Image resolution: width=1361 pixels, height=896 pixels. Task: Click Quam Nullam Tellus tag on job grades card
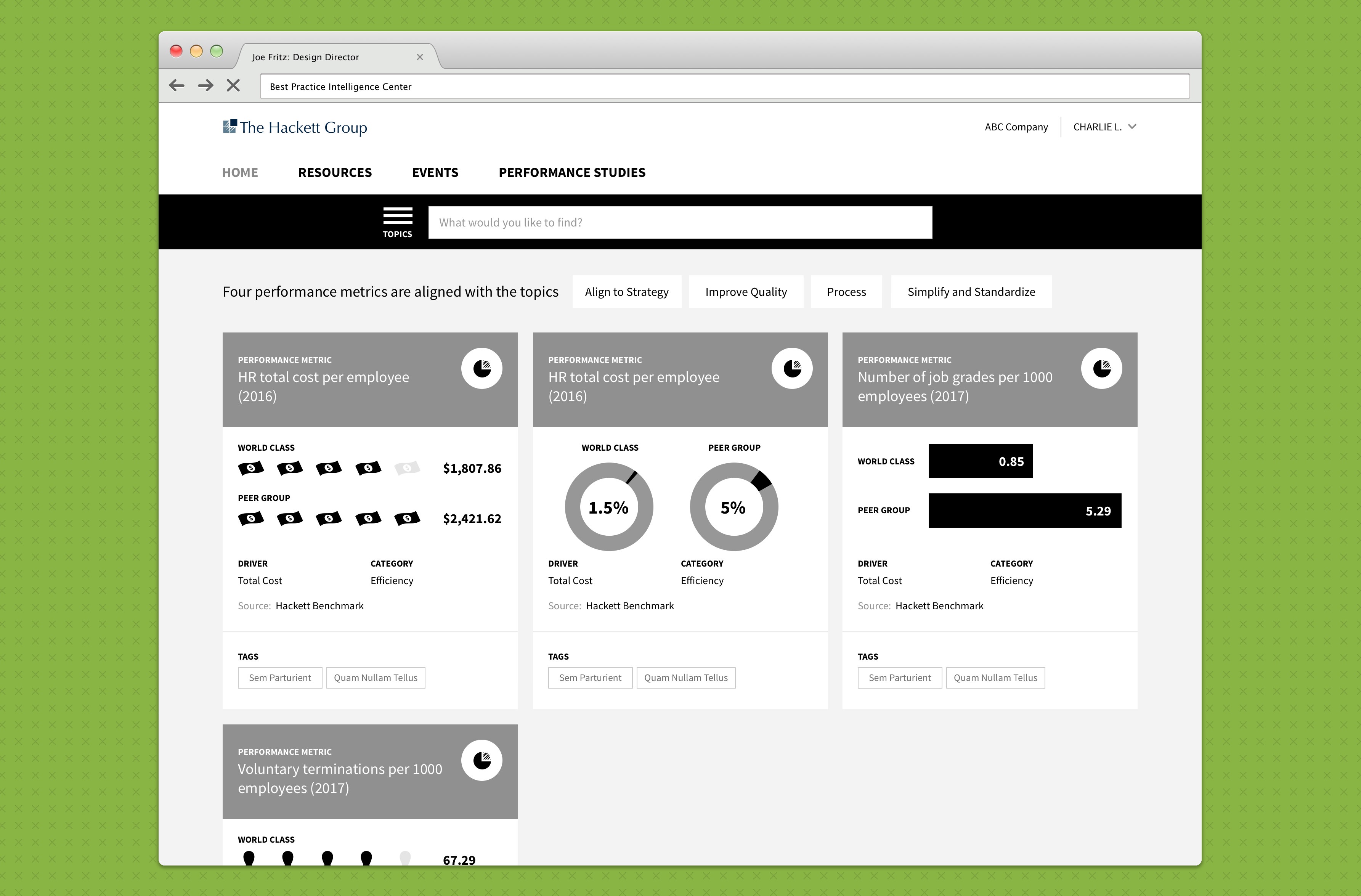point(996,678)
